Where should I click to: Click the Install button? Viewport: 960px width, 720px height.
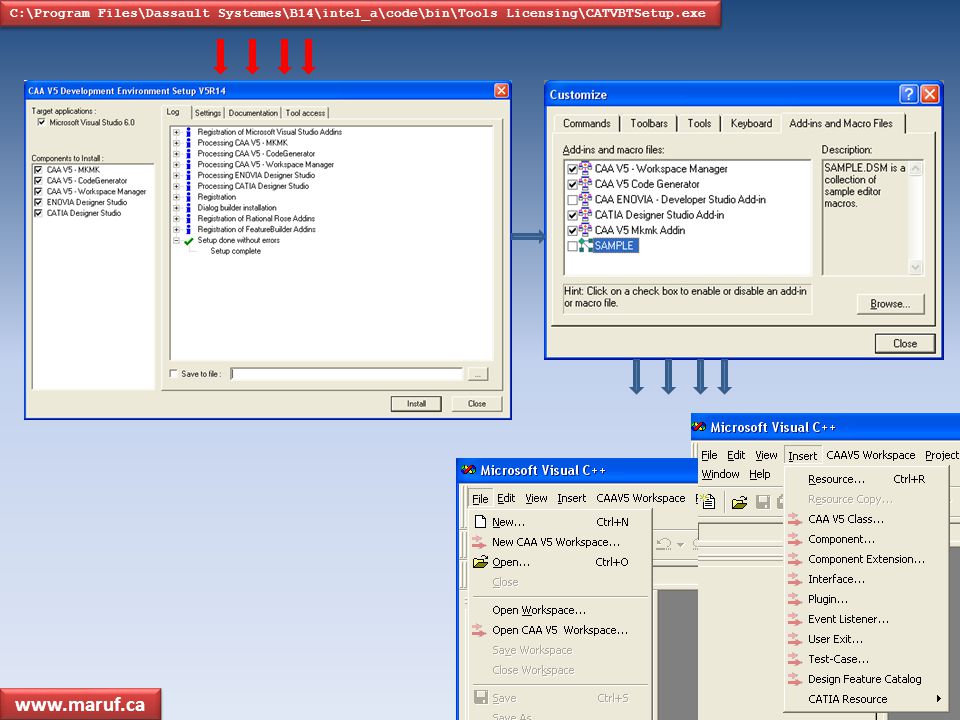416,403
